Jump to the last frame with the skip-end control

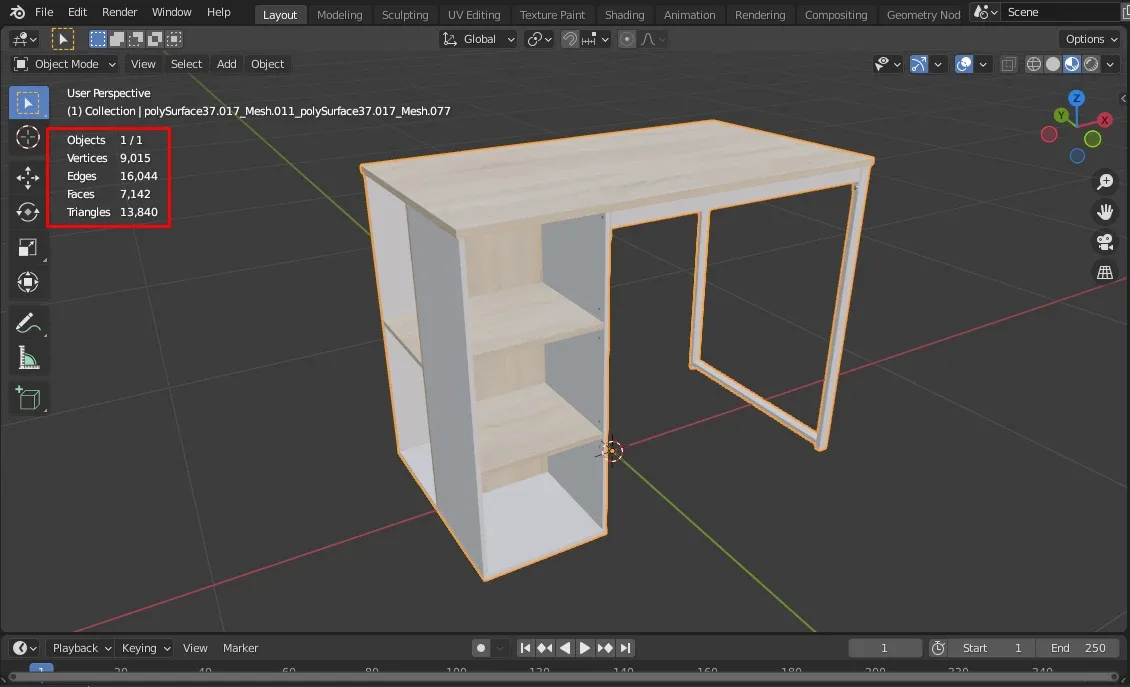[x=625, y=648]
